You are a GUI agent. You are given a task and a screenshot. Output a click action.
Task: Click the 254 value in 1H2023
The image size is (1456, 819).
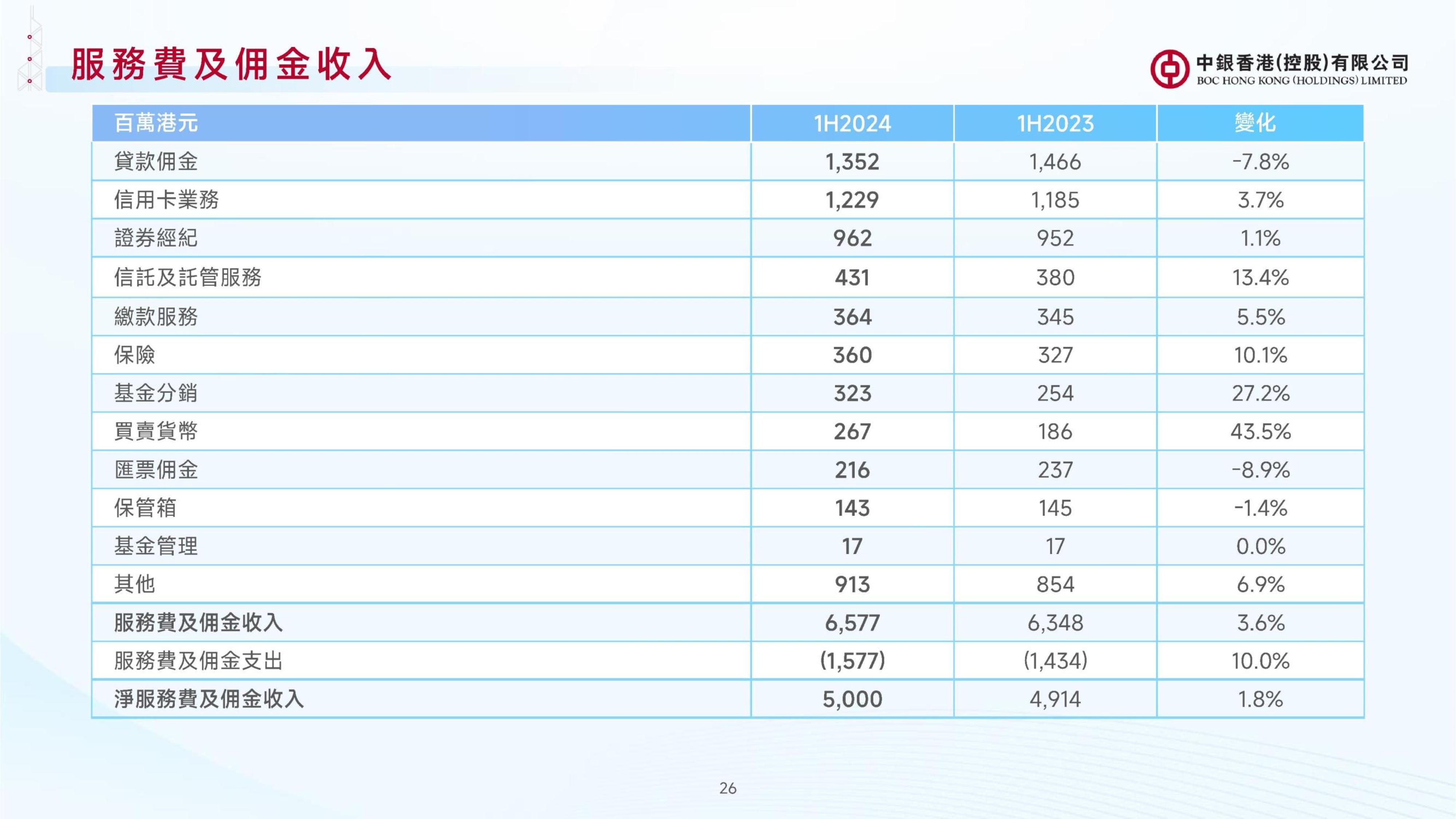pos(1055,393)
